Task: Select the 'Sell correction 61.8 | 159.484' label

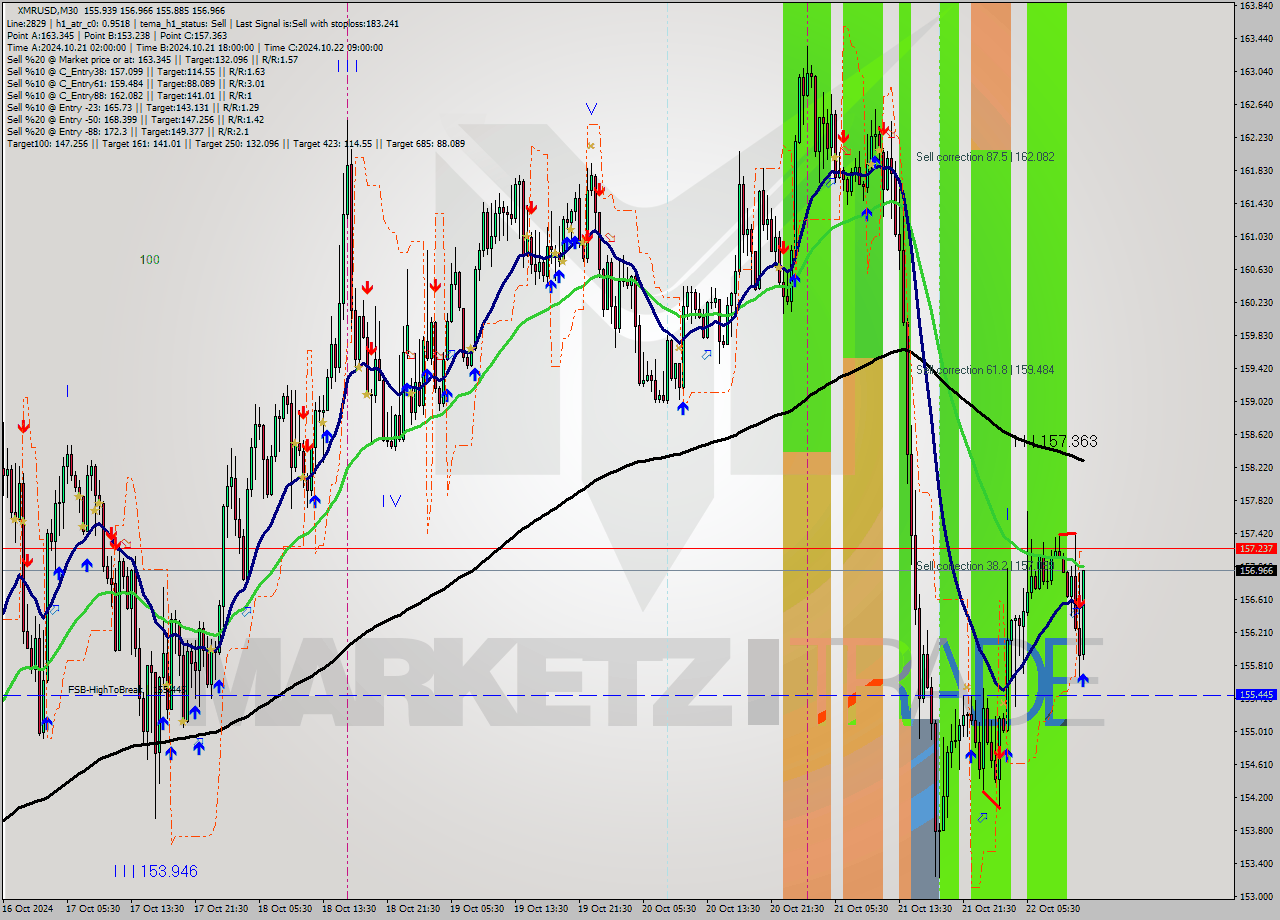Action: [x=984, y=370]
